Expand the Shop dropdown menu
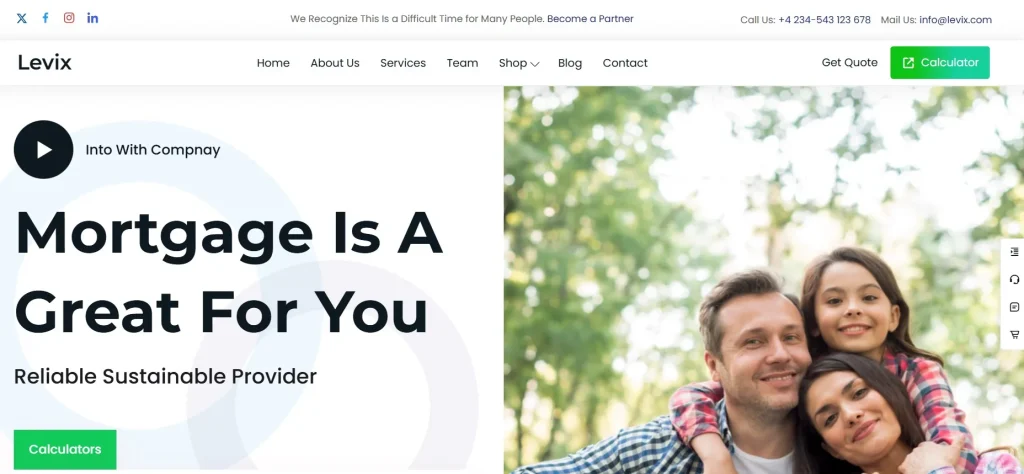1024x474 pixels. click(519, 63)
